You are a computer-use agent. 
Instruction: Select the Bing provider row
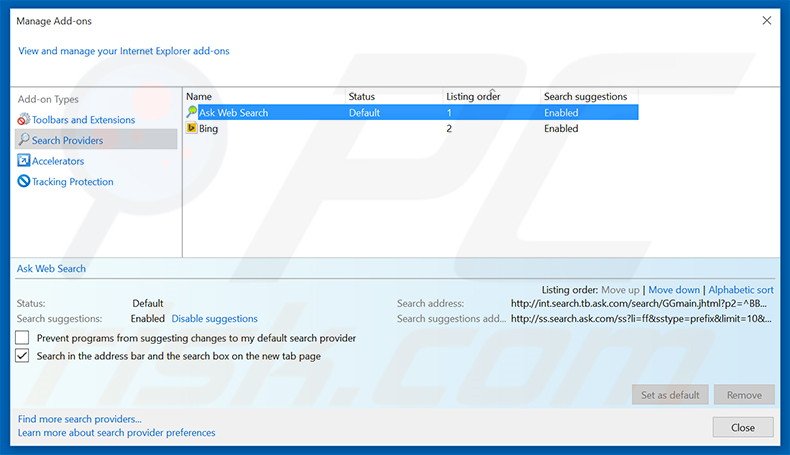[412, 128]
